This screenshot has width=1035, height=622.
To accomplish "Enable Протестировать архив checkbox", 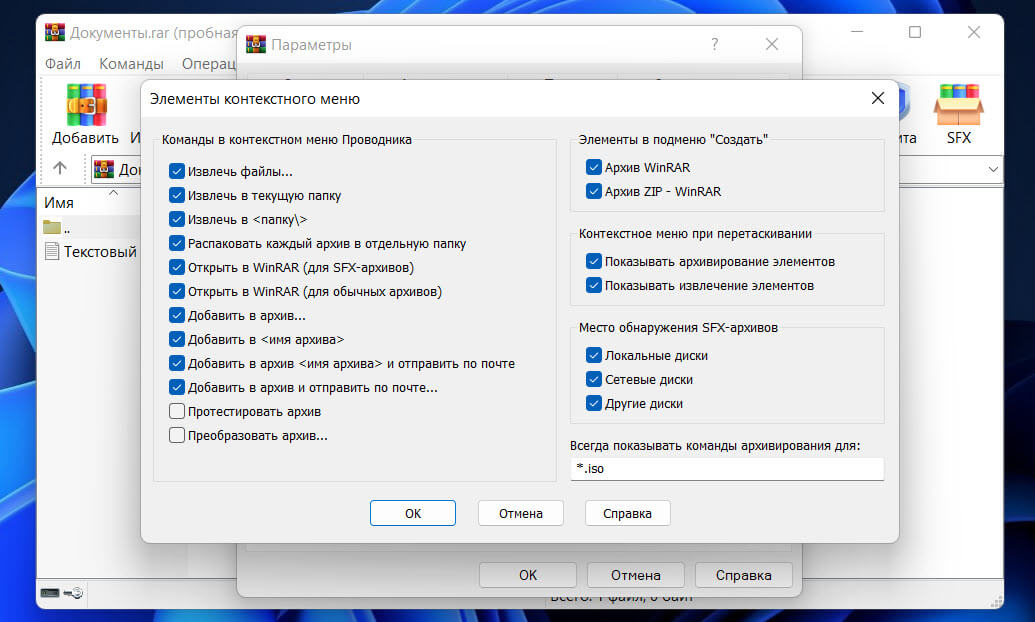I will click(x=176, y=411).
